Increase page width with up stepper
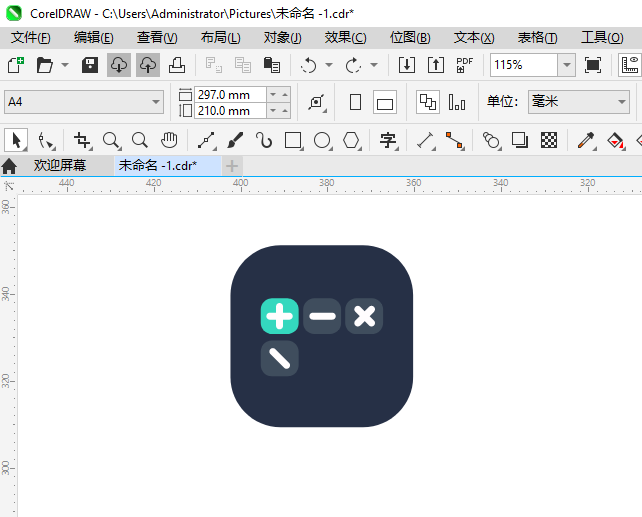Screen dimensions: 642x517 (285, 95)
